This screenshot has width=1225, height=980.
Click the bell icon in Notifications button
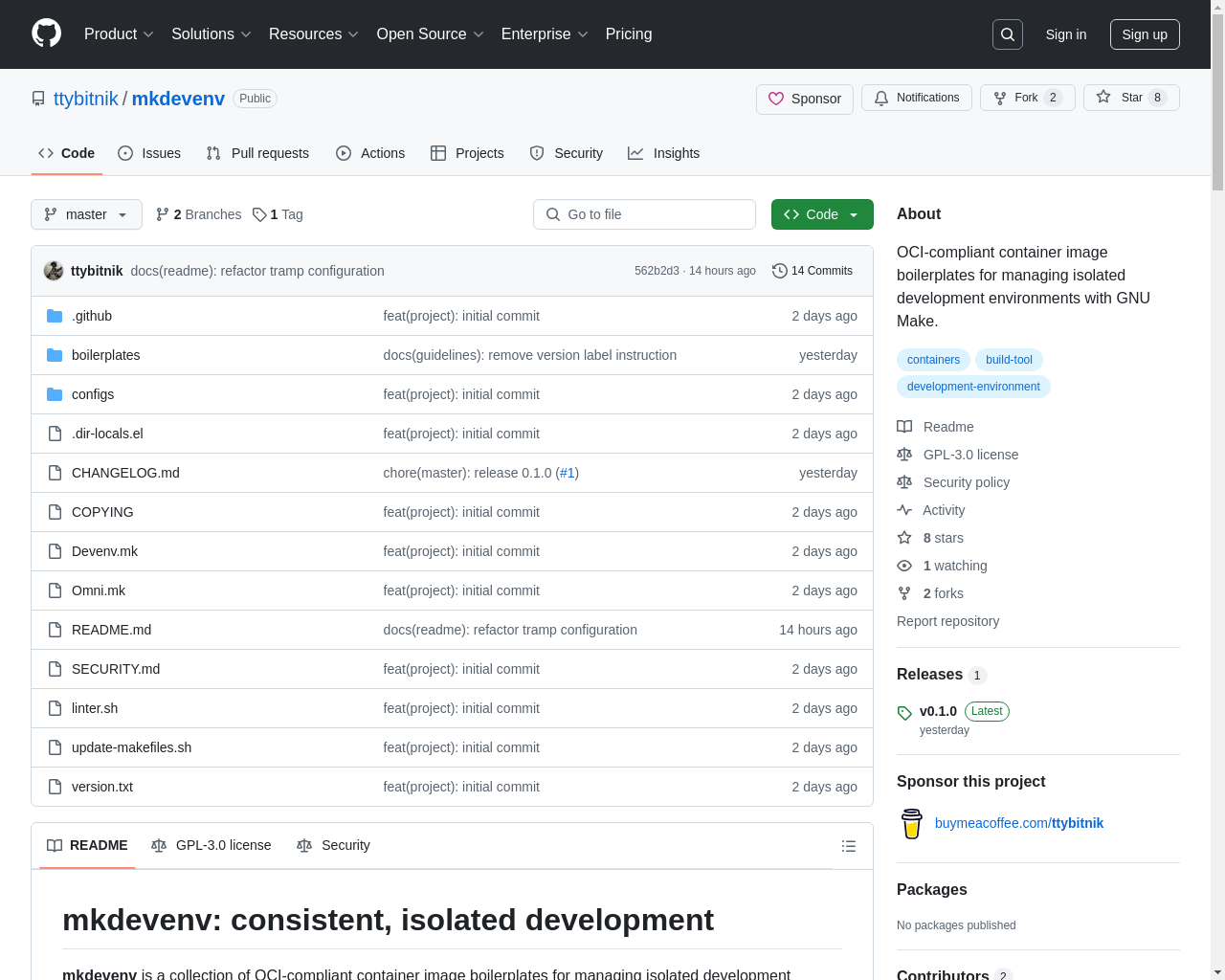tap(881, 98)
